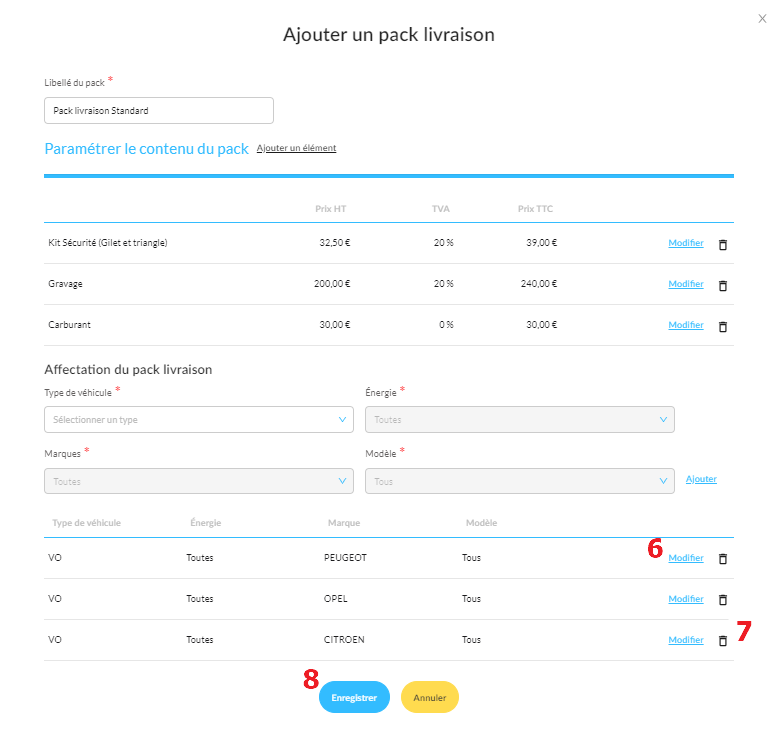Click the TVA column header
Viewport: 777px width, 733px height.
441,209
